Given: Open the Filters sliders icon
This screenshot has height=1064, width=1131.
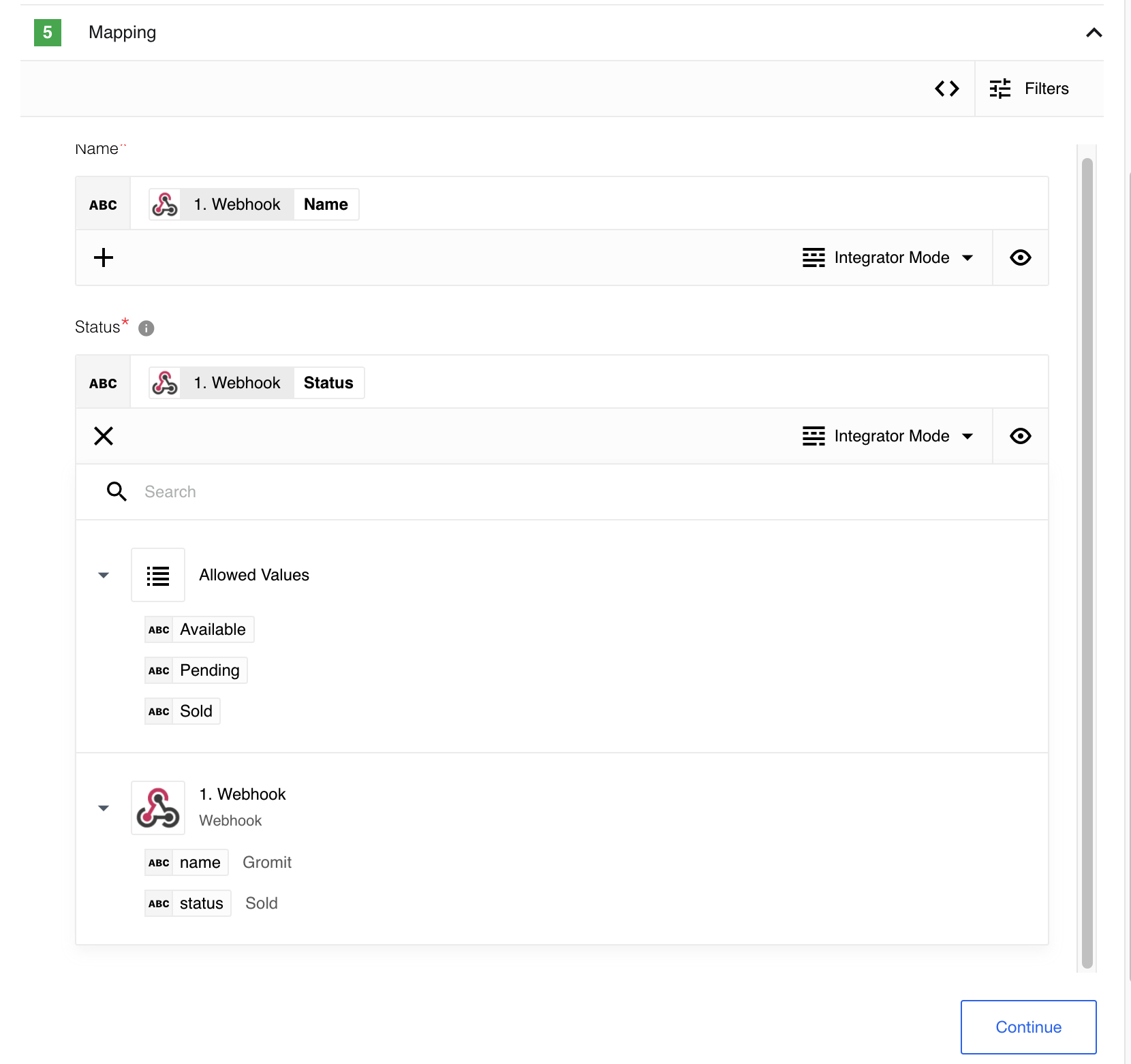Looking at the screenshot, I should 1000,89.
